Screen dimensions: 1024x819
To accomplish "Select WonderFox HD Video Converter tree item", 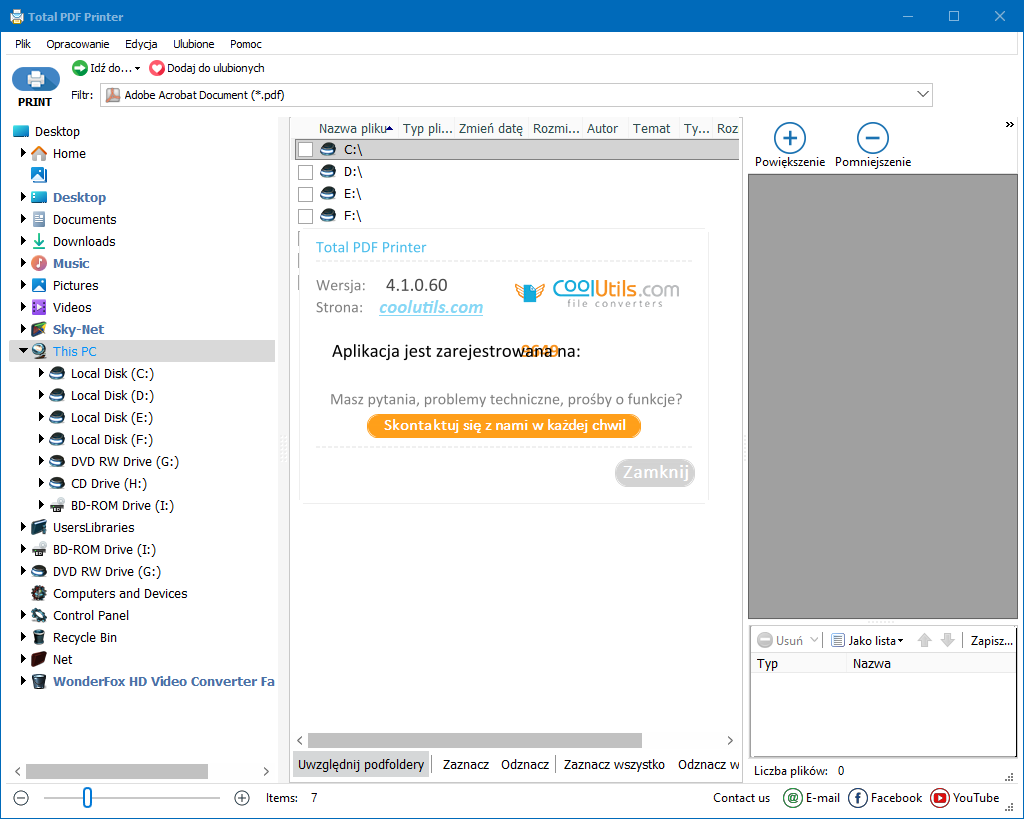I will click(163, 681).
